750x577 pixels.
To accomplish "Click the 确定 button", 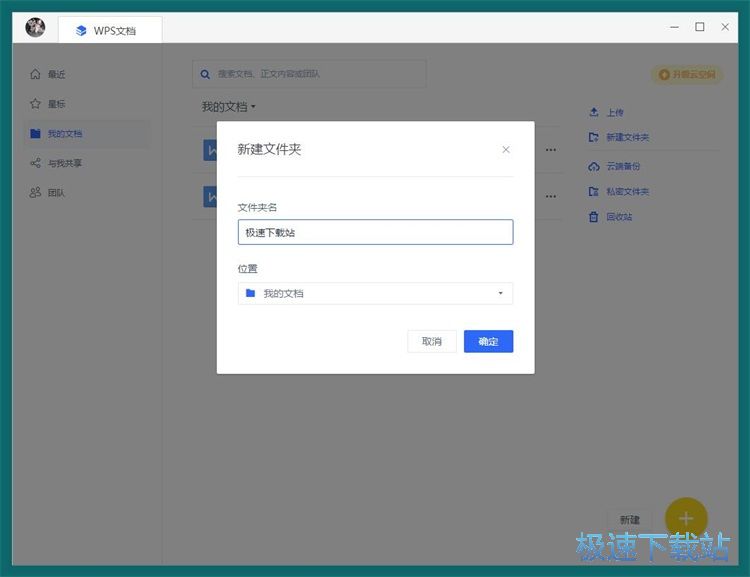I will click(x=488, y=341).
